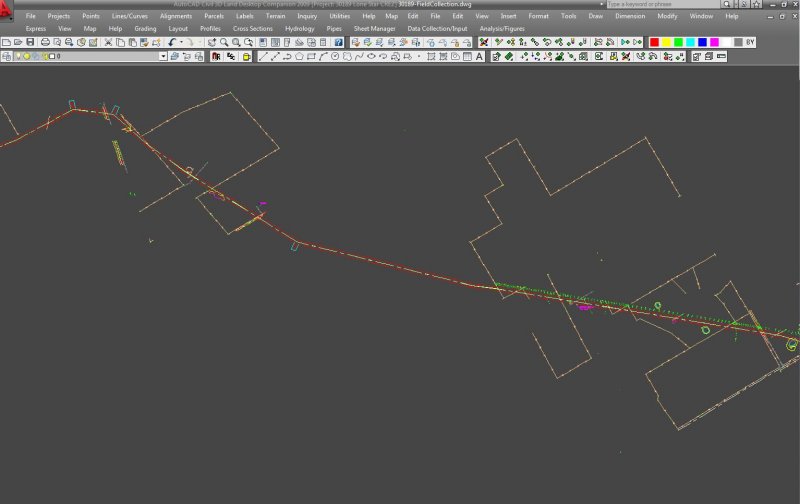Select the Spline curve tool
Viewport: 800px width, 504px height.
(359, 57)
